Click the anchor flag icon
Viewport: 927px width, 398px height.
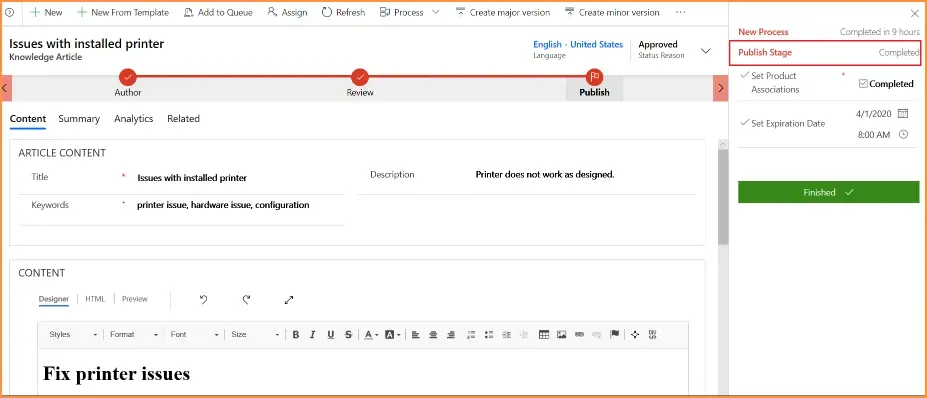tap(615, 335)
